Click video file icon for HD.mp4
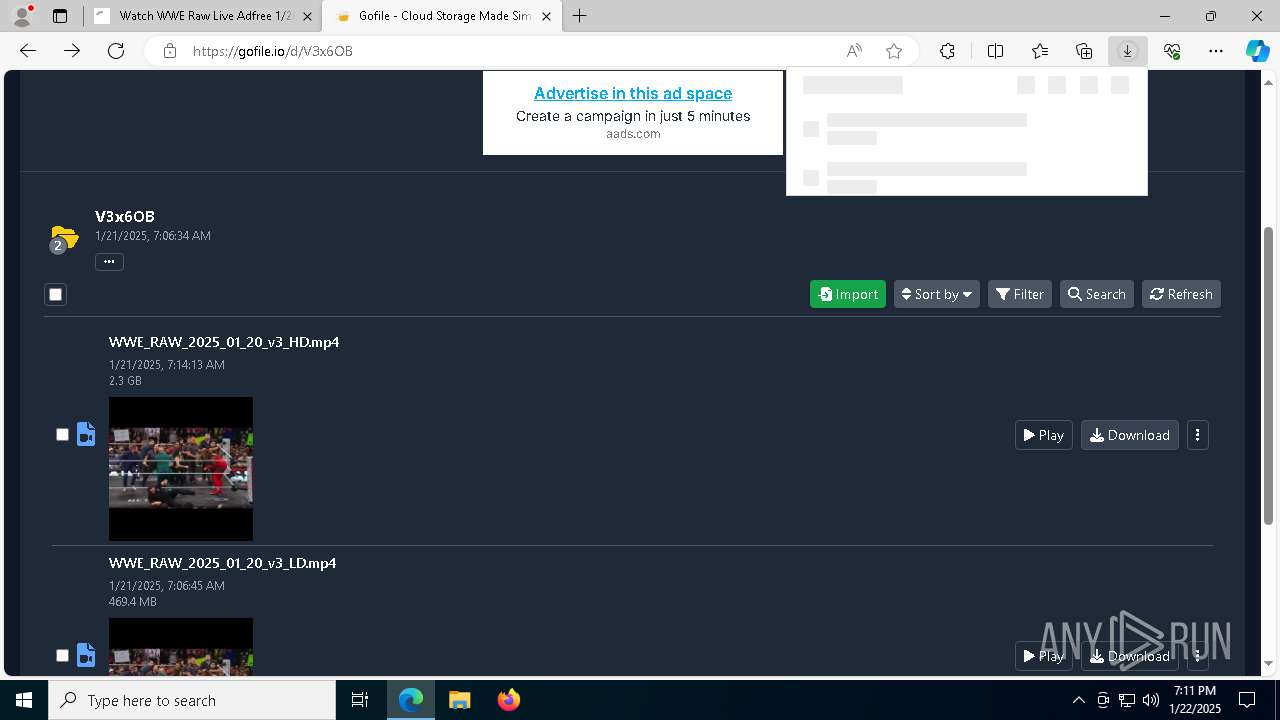 [86, 434]
